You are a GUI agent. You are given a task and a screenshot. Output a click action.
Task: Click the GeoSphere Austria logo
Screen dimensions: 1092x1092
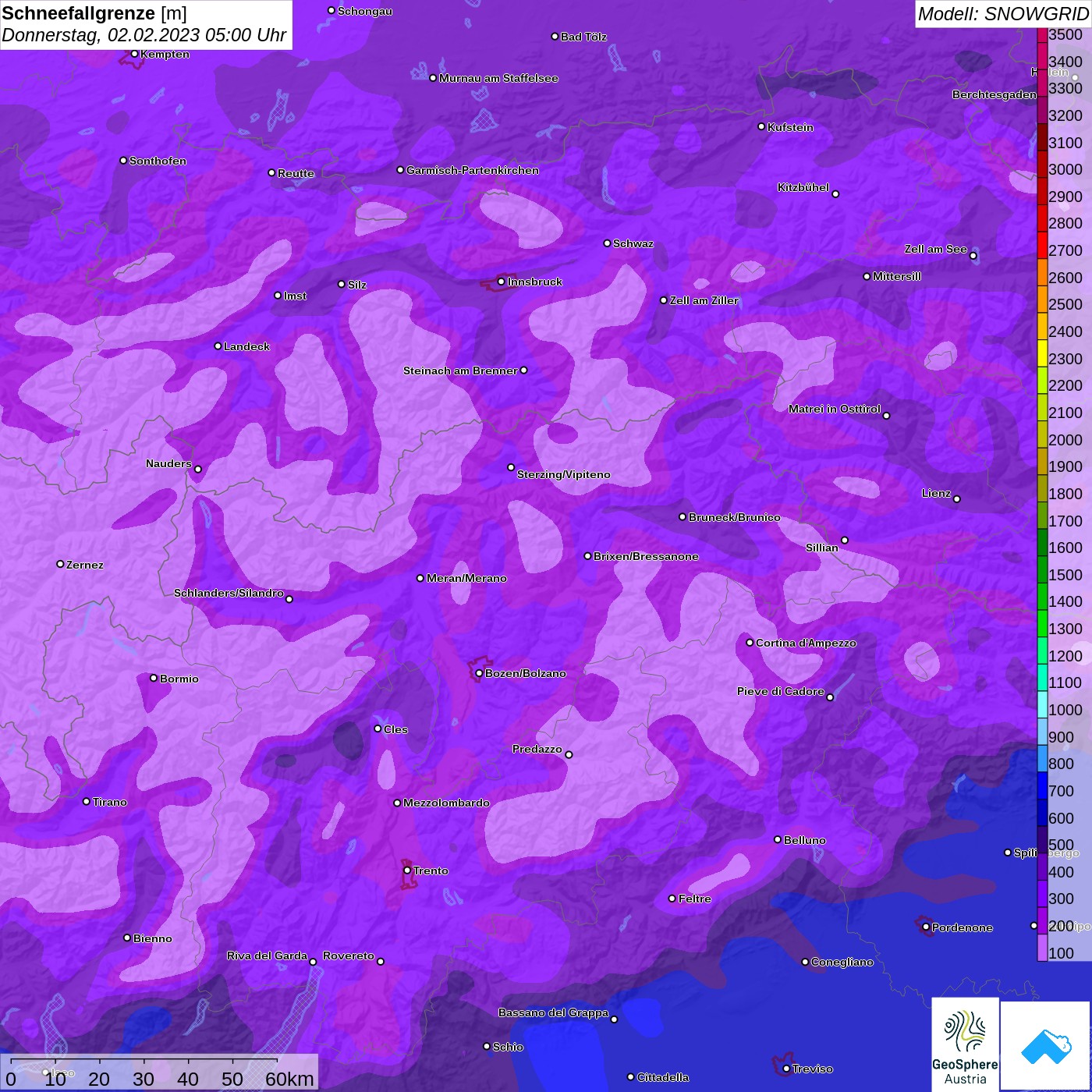pos(965,1044)
